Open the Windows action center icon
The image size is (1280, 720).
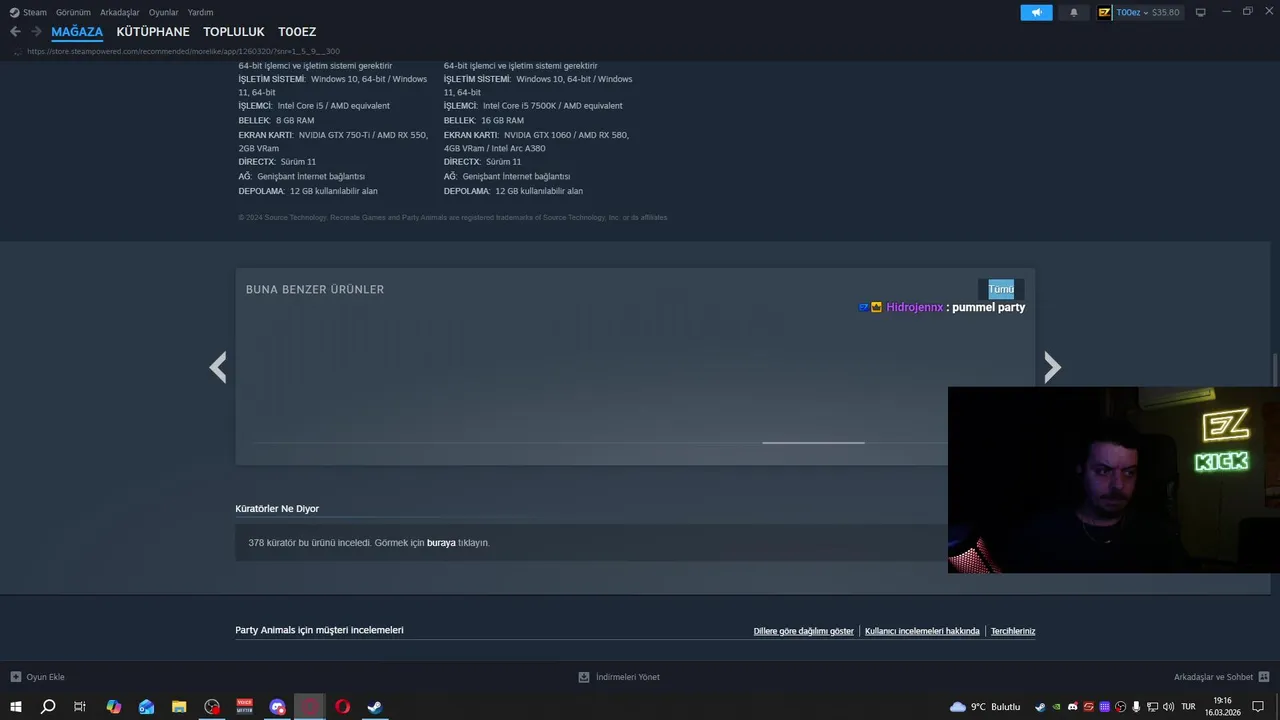1258,707
